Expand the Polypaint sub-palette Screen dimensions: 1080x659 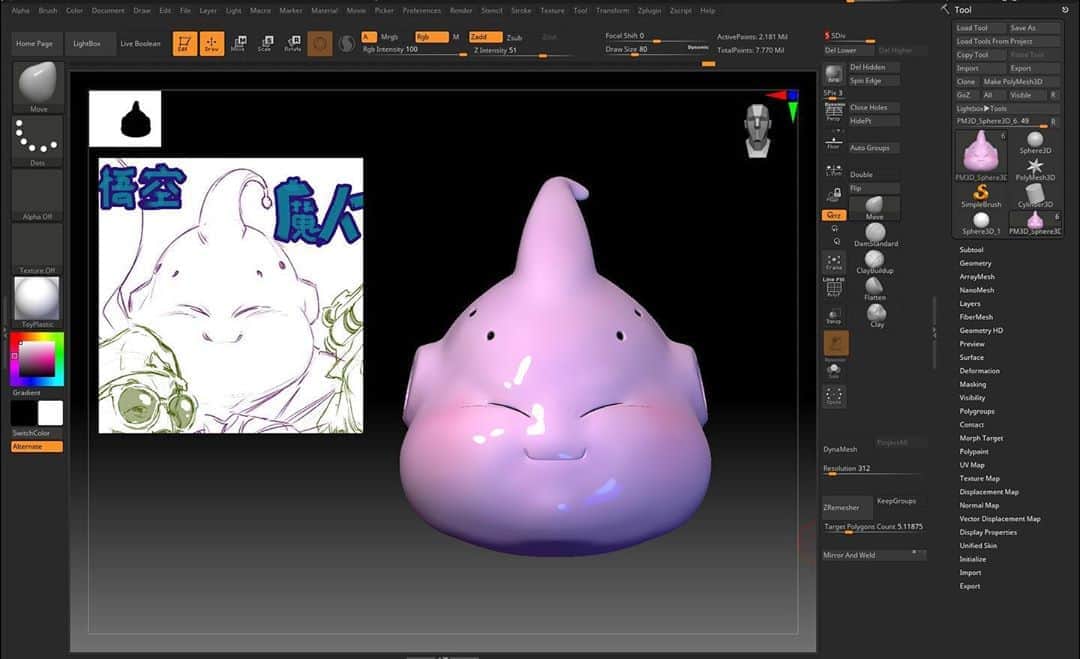tap(974, 452)
